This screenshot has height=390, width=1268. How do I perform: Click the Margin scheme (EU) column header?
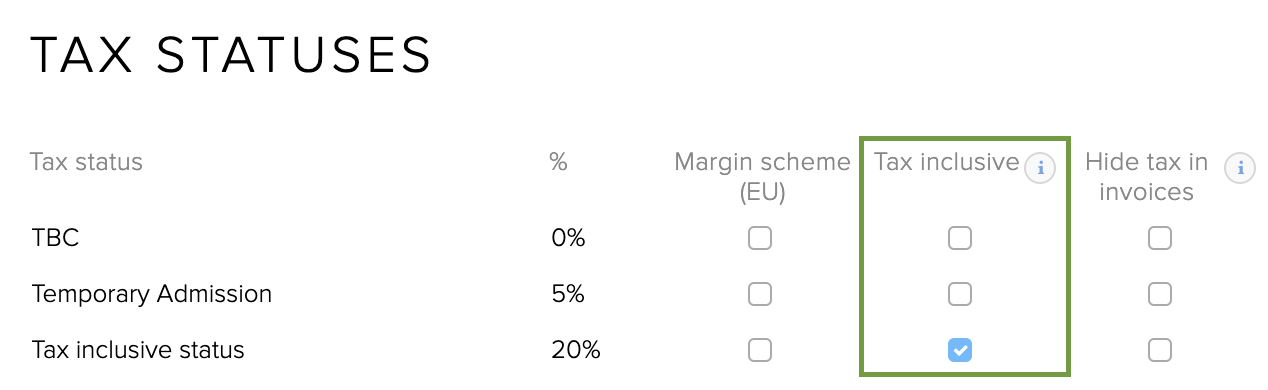click(762, 177)
